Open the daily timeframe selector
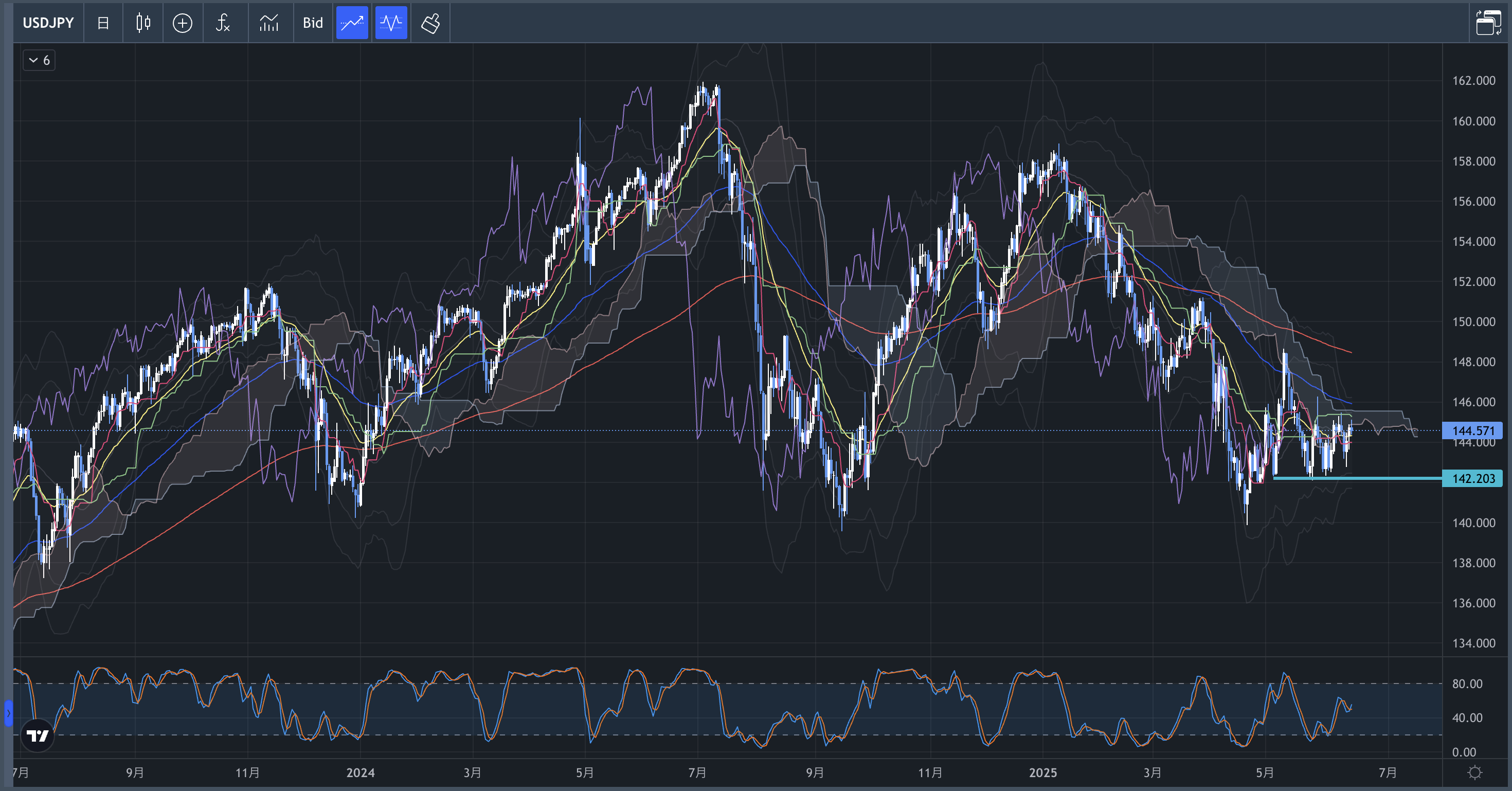Viewport: 1512px width, 791px height. [103, 23]
